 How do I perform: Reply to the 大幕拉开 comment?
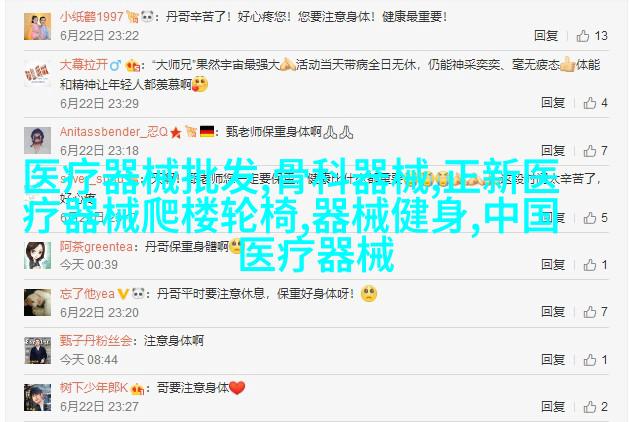point(553,103)
